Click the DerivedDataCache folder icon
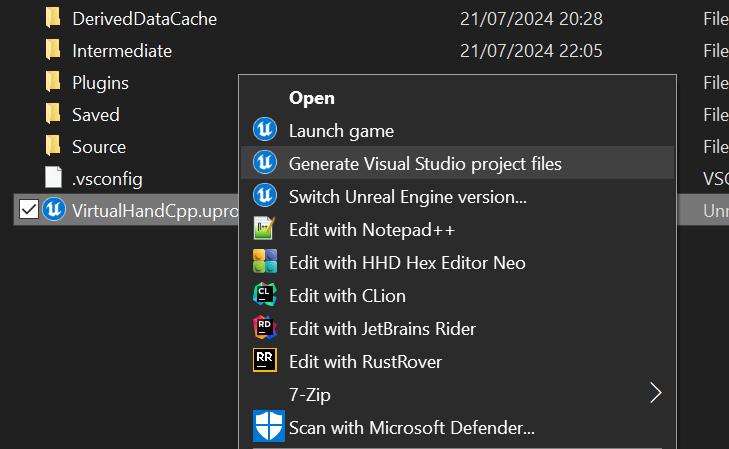This screenshot has width=729, height=449. click(x=53, y=18)
